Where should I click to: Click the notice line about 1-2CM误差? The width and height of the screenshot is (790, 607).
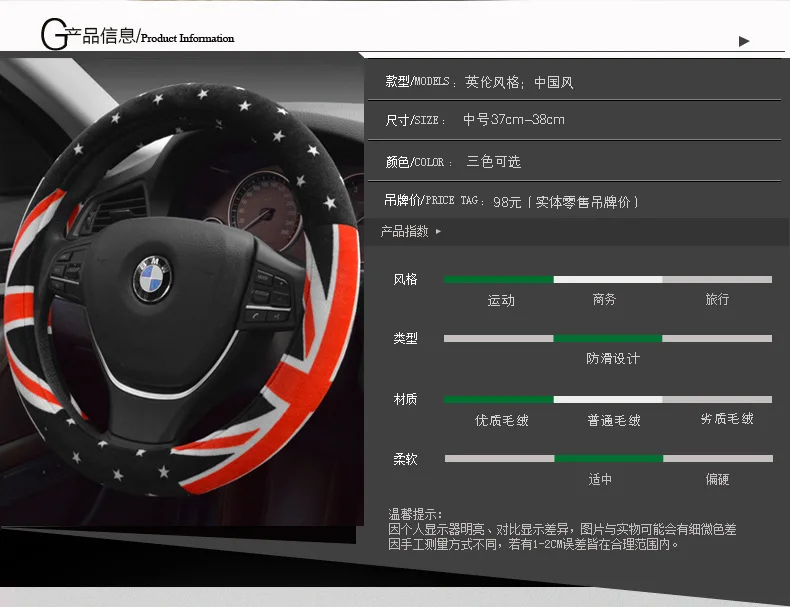(534, 544)
